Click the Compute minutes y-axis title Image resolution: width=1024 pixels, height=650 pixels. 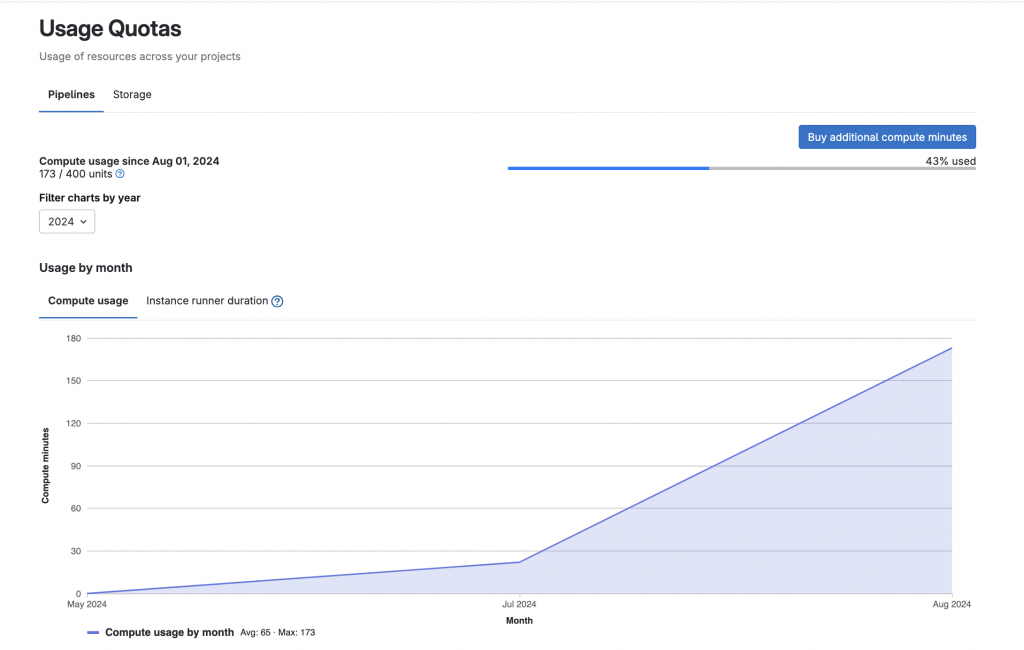pos(45,465)
